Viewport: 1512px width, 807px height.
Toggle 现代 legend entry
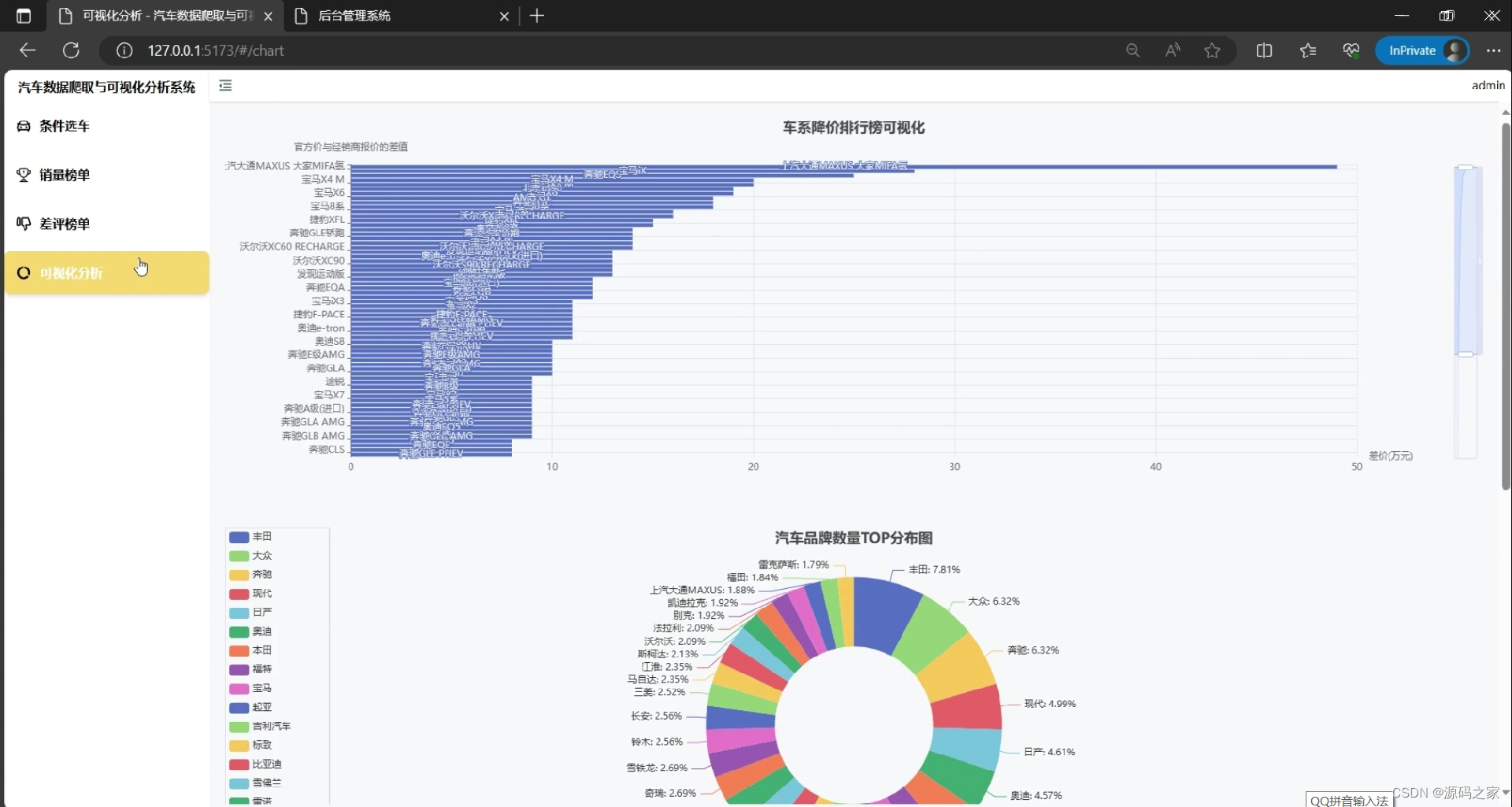[250, 594]
